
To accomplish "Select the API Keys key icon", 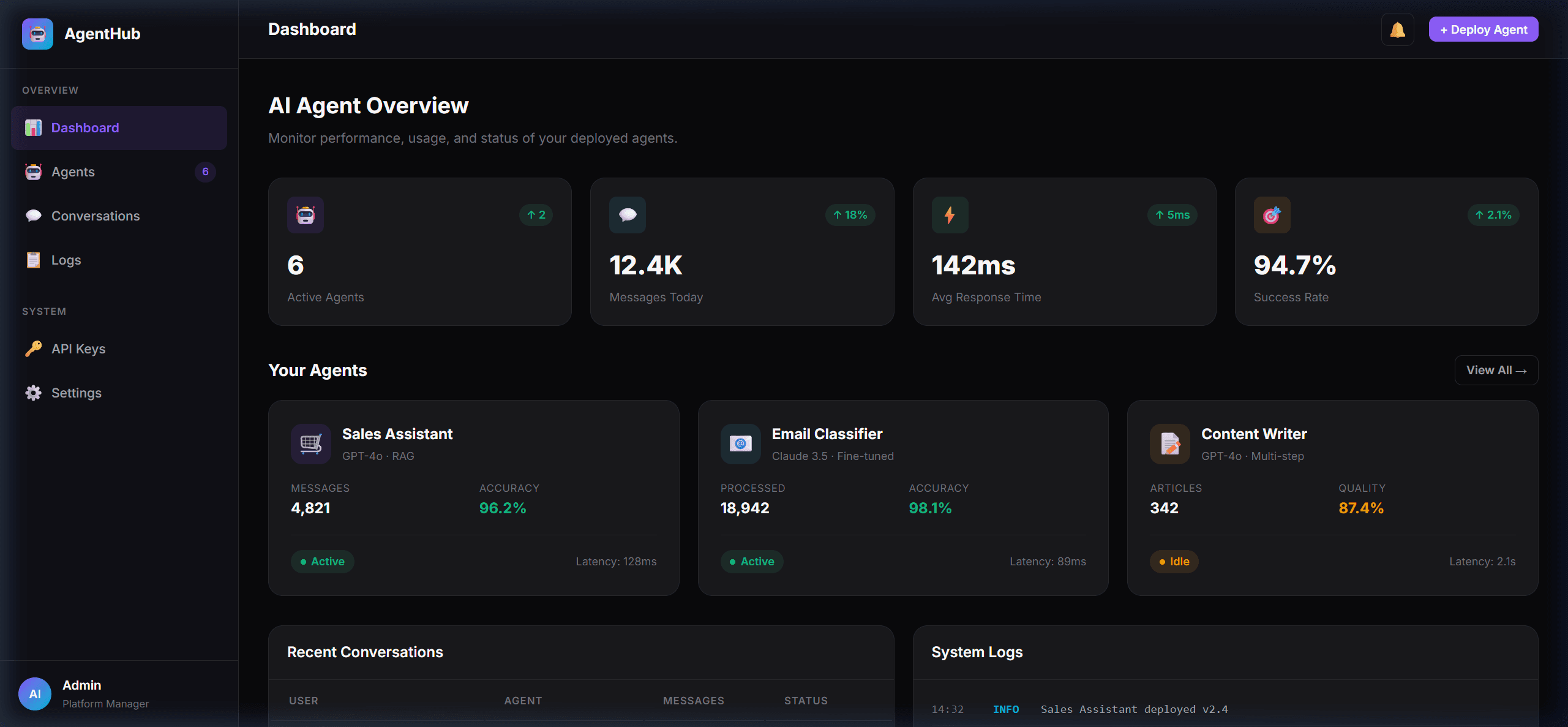I will [x=33, y=348].
